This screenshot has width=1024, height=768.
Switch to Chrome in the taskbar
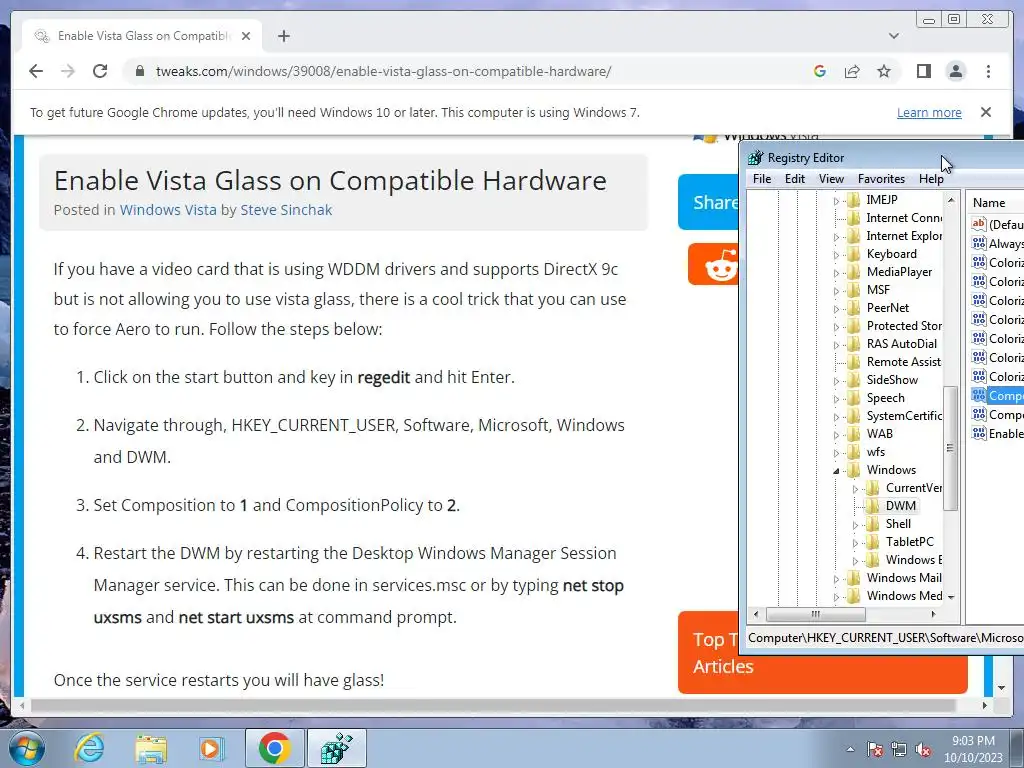(x=274, y=748)
